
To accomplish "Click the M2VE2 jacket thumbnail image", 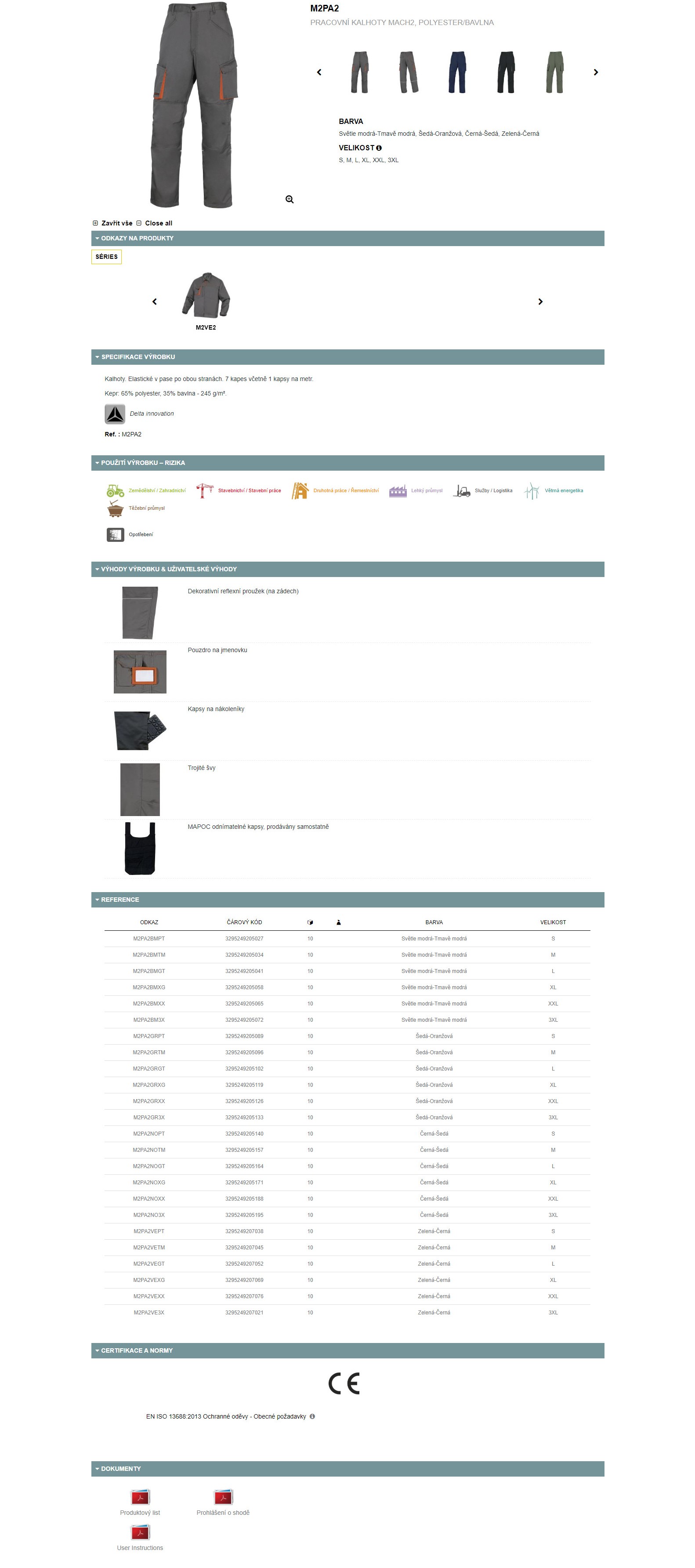I will coord(206,295).
